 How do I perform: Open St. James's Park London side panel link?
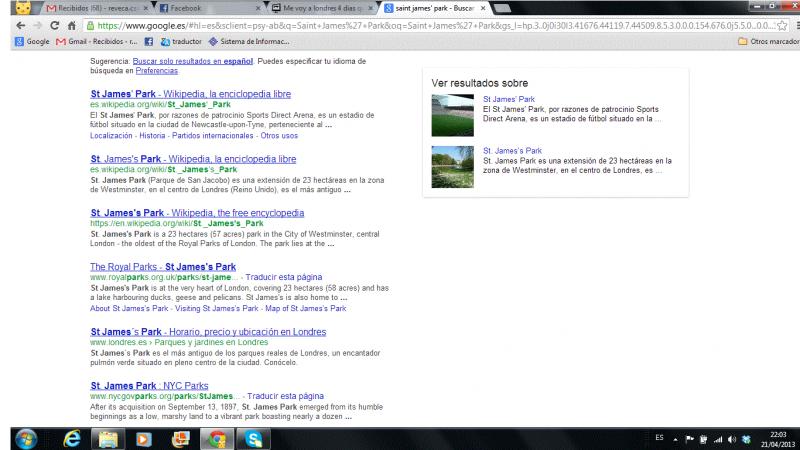click(x=512, y=151)
